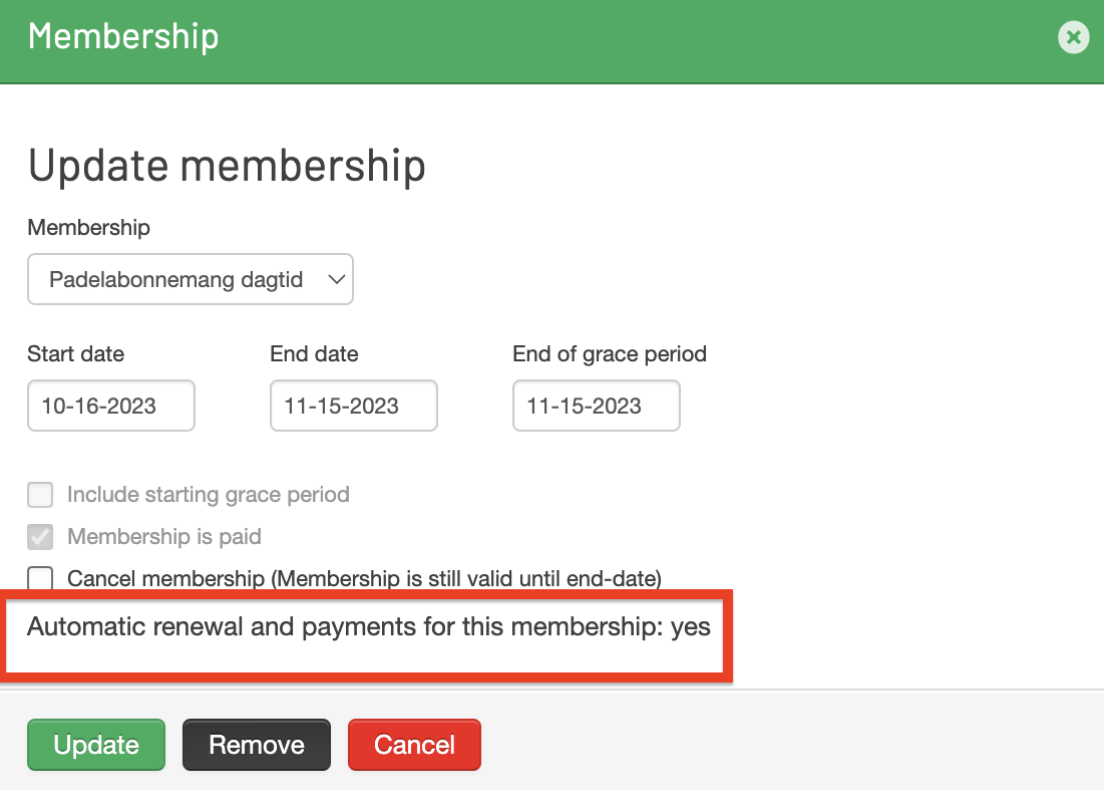Viewport: 1104px width, 790px height.
Task: Uncheck "Membership is paid"
Action: pyautogui.click(x=39, y=536)
